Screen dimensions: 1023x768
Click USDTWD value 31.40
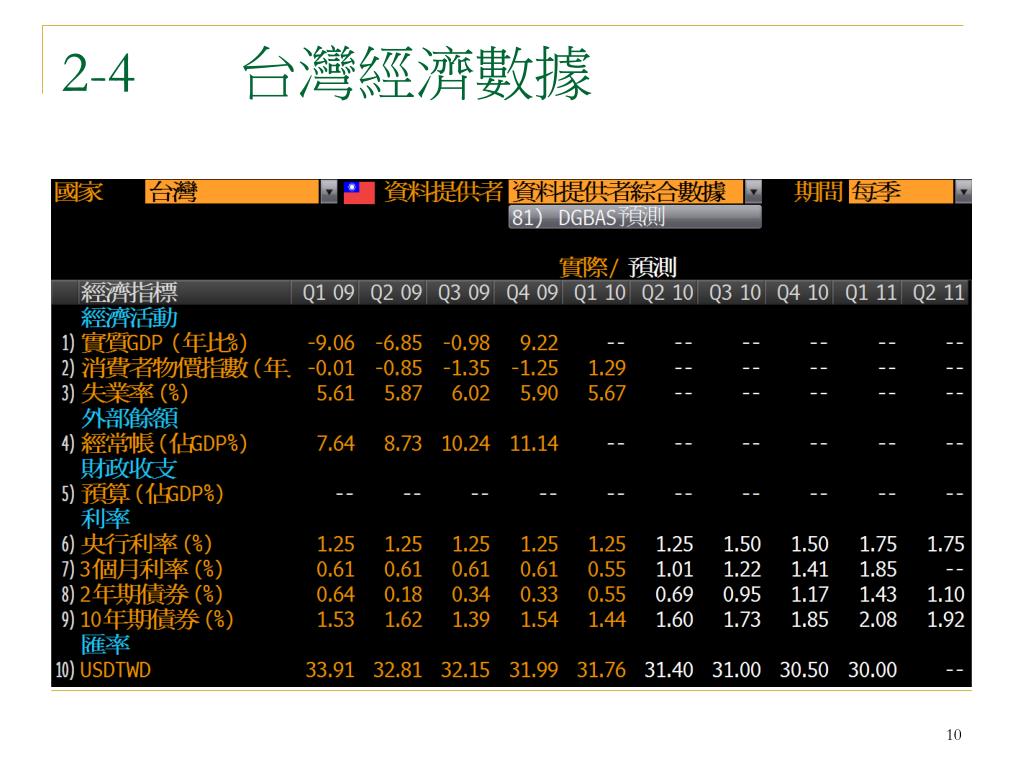[x=669, y=670]
